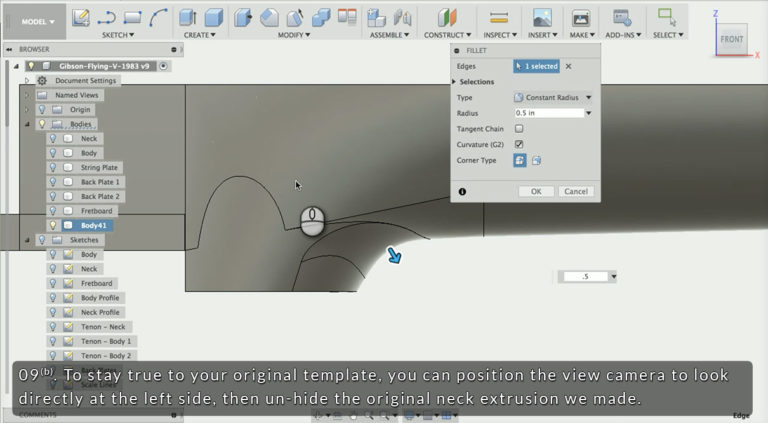Collapse the Bodies folder in browser

[x=27, y=124]
